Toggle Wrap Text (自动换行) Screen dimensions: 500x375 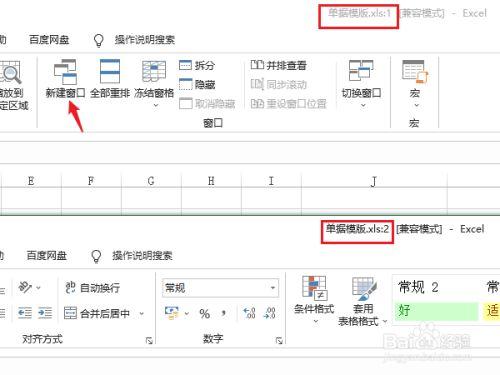click(92, 288)
